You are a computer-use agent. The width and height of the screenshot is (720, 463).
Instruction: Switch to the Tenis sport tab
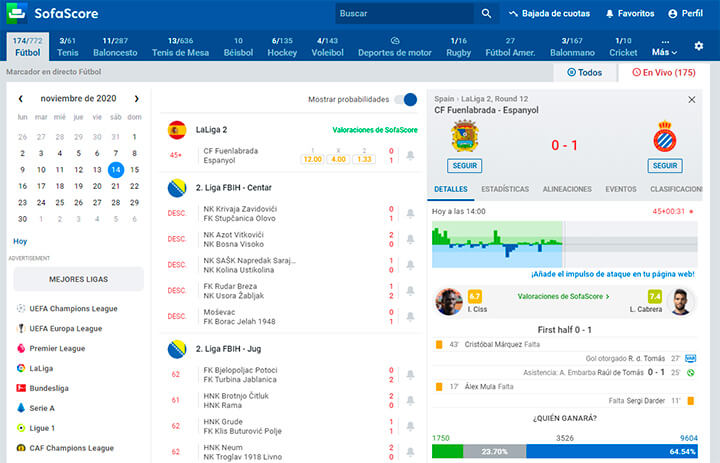(68, 47)
